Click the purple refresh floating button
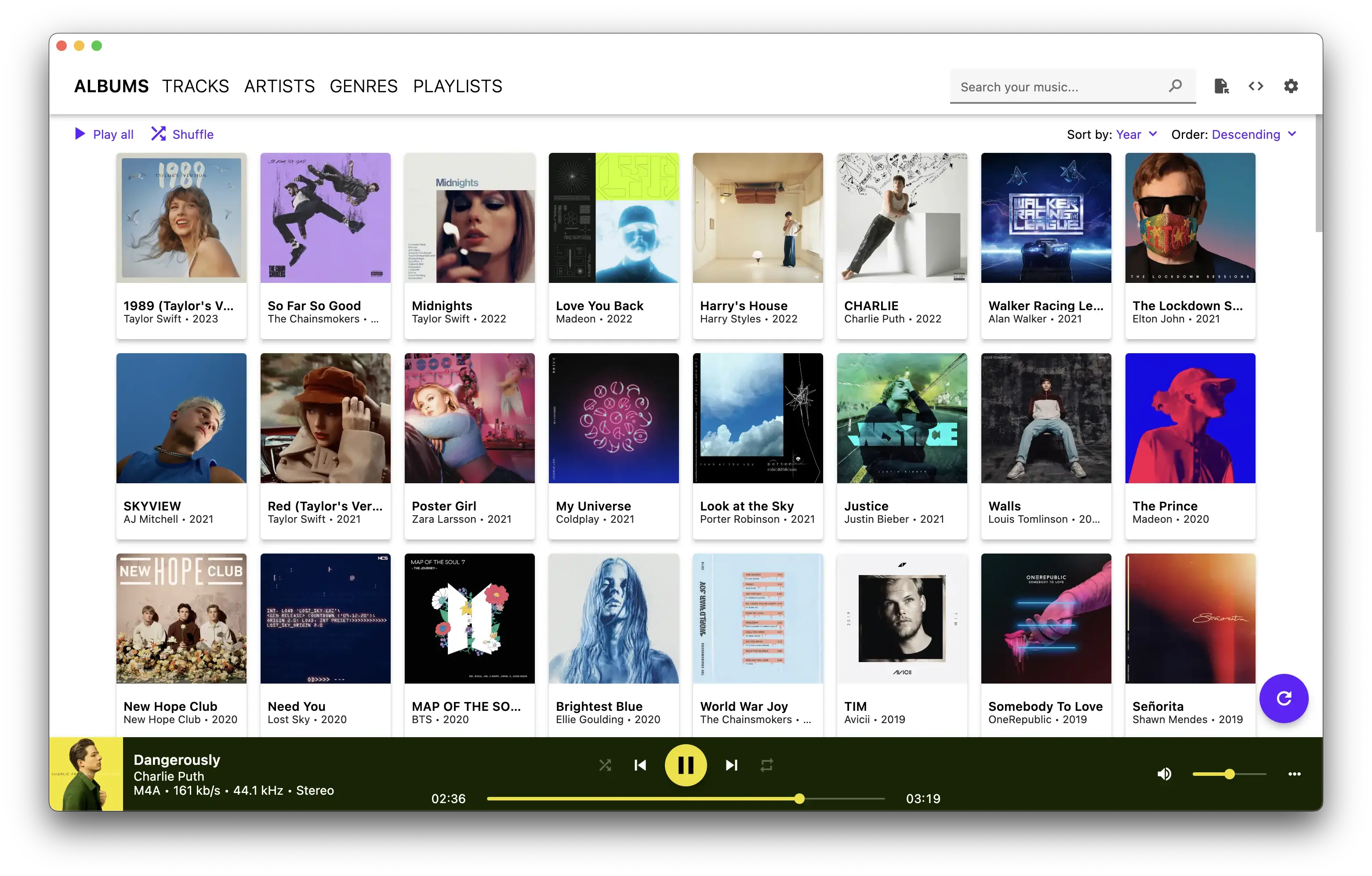Viewport: 1372px width, 876px height. tap(1283, 698)
